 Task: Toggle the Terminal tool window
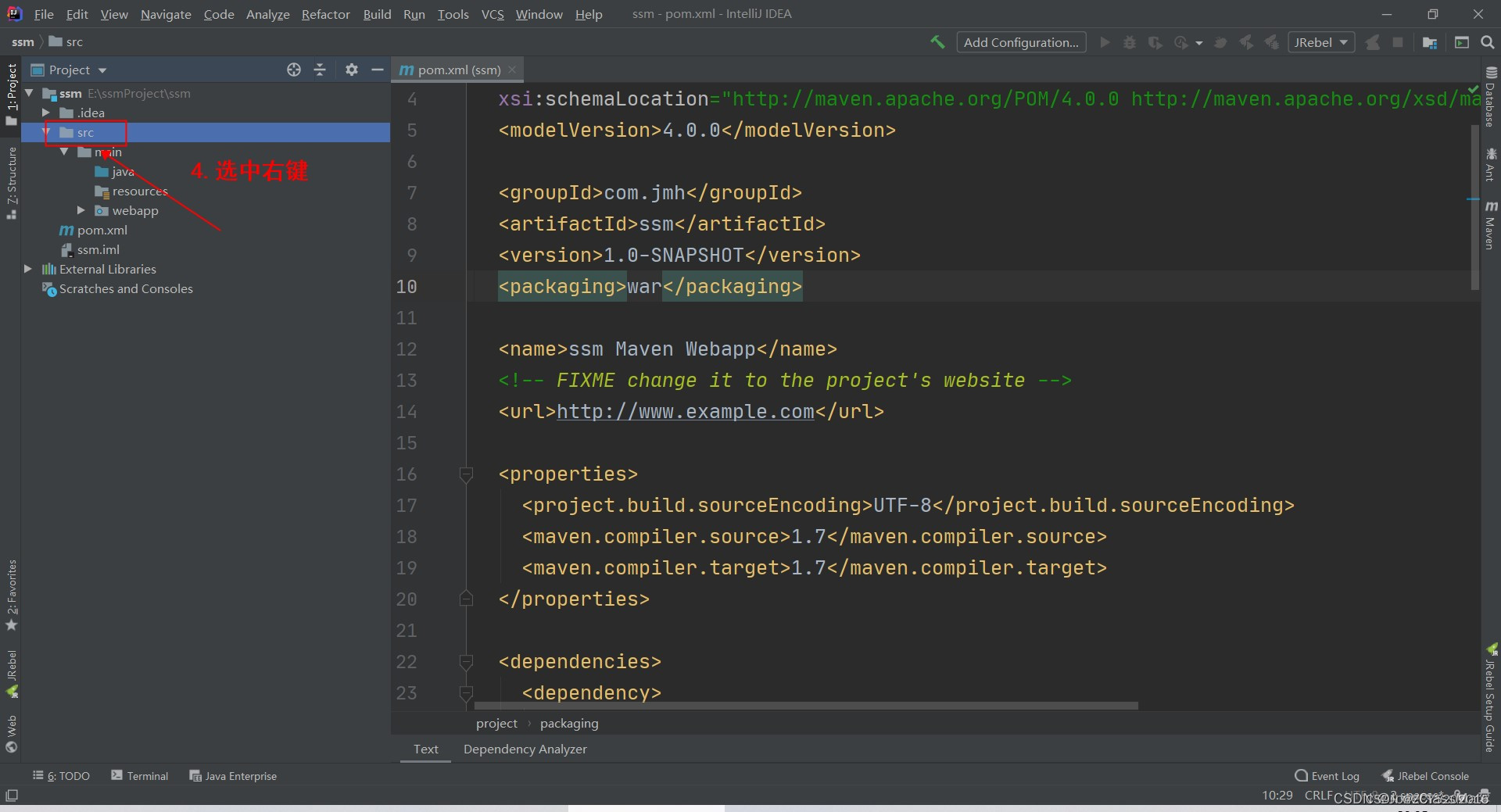coord(140,776)
